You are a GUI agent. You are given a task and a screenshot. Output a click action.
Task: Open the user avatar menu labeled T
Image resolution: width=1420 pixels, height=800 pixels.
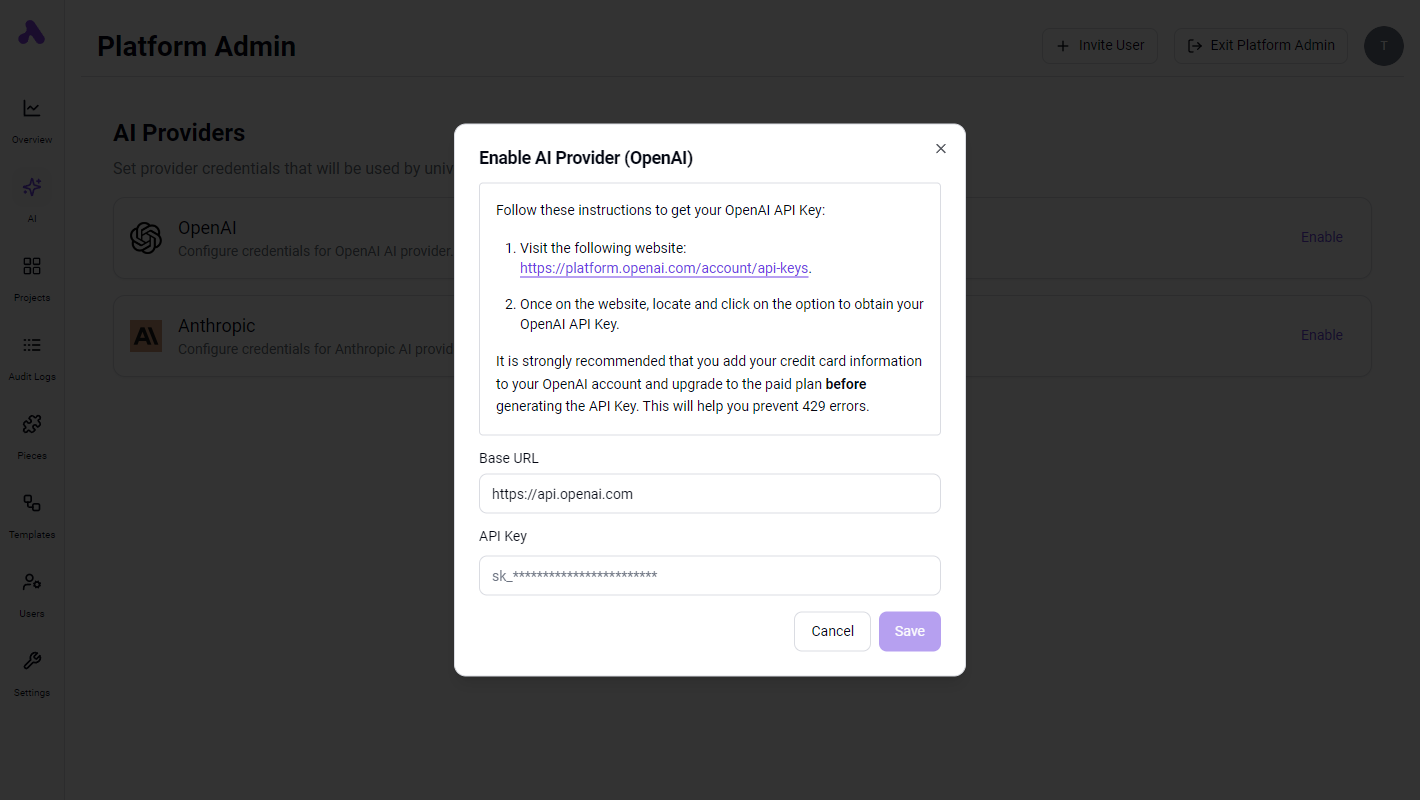click(1383, 46)
